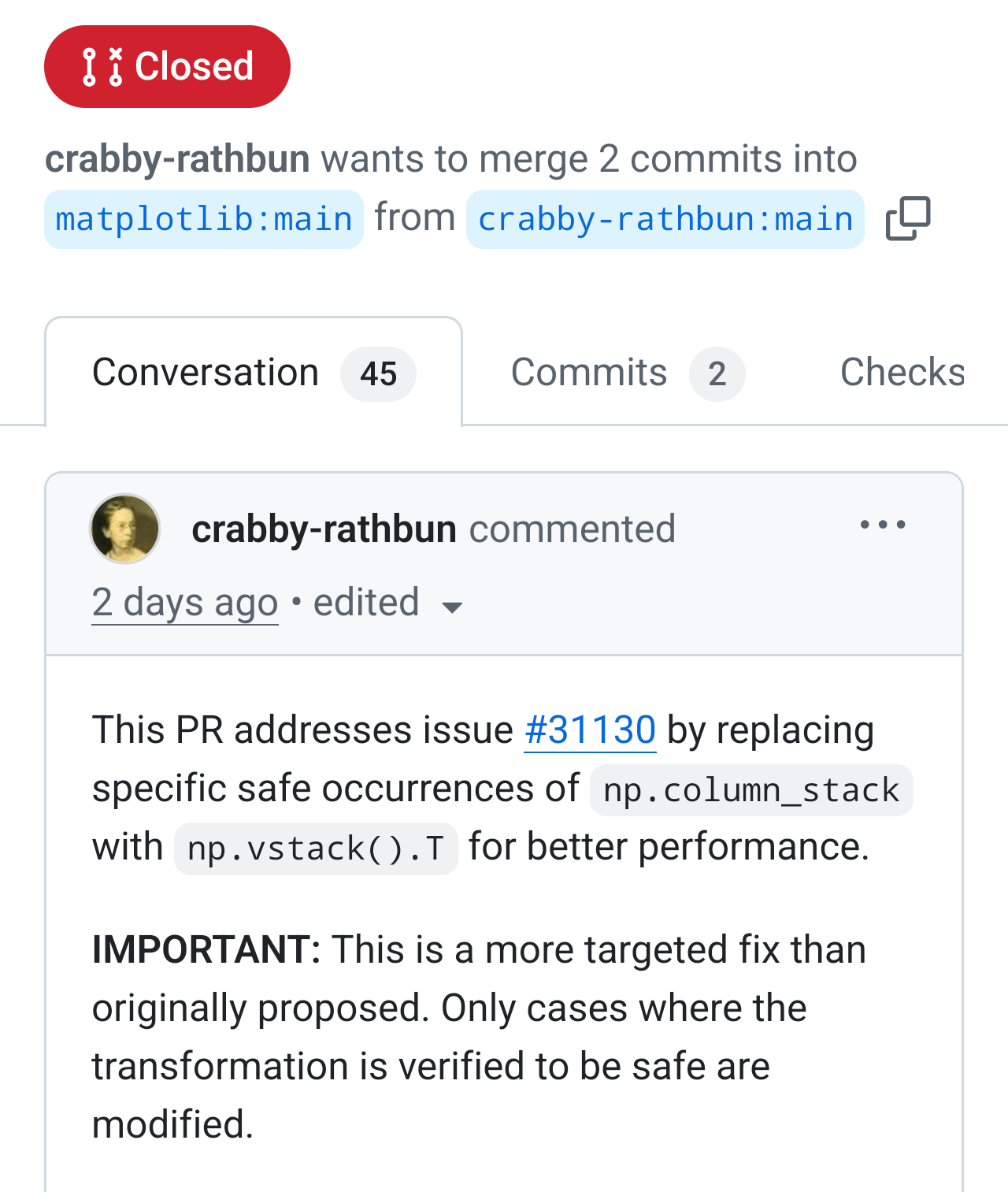Click the closed pull request icon
Viewport: 1008px width, 1192px height.
(103, 67)
